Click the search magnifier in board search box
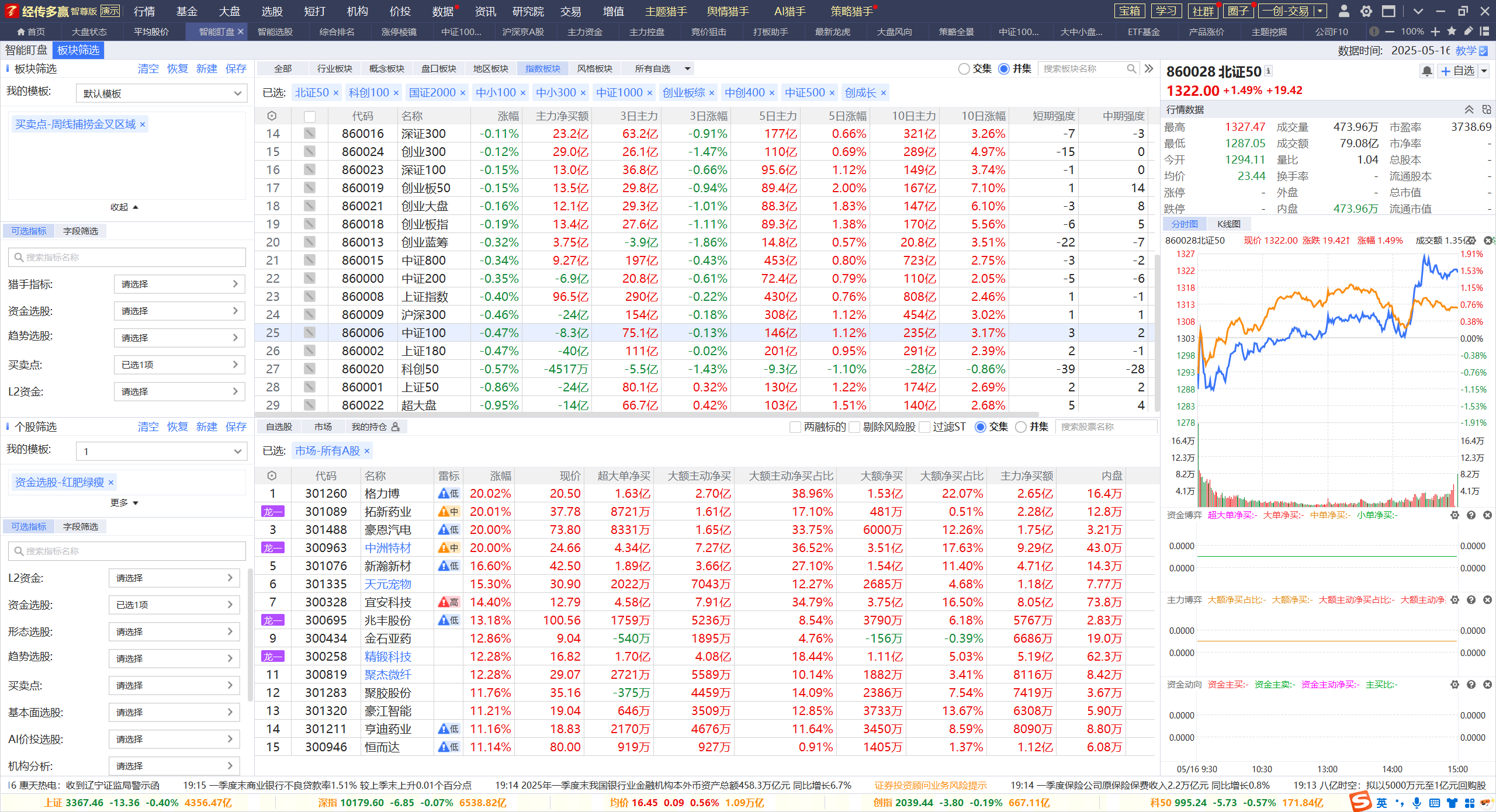 coord(1132,69)
